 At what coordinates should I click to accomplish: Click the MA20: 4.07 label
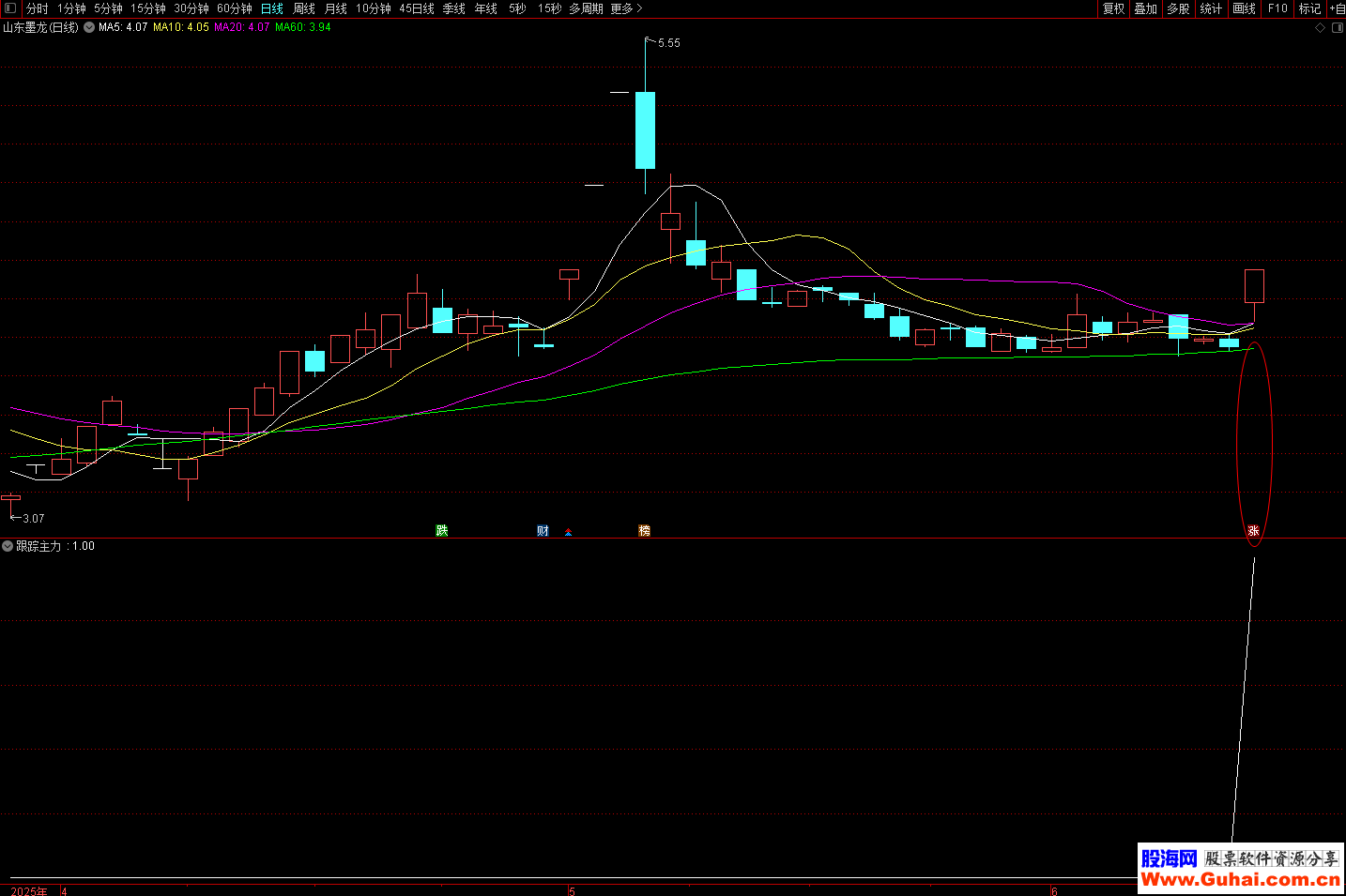[242, 27]
